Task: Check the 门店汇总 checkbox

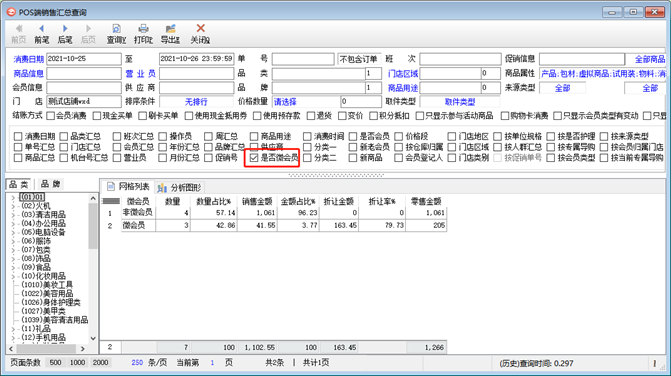Action: point(64,147)
